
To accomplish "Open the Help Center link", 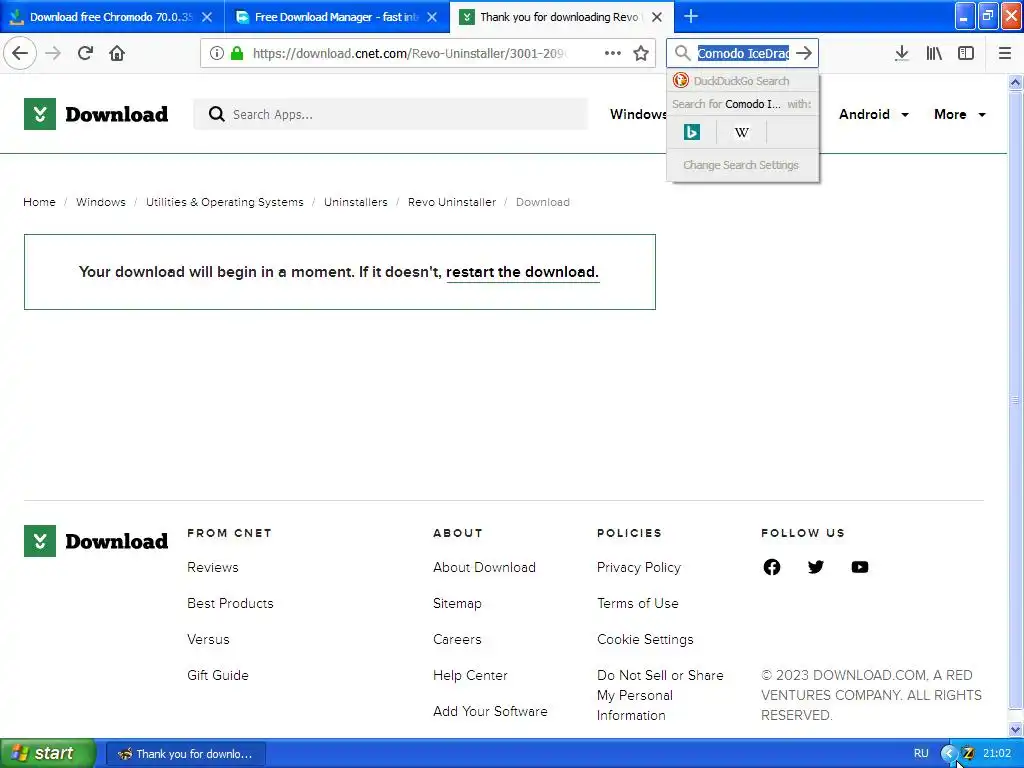I will click(470, 675).
